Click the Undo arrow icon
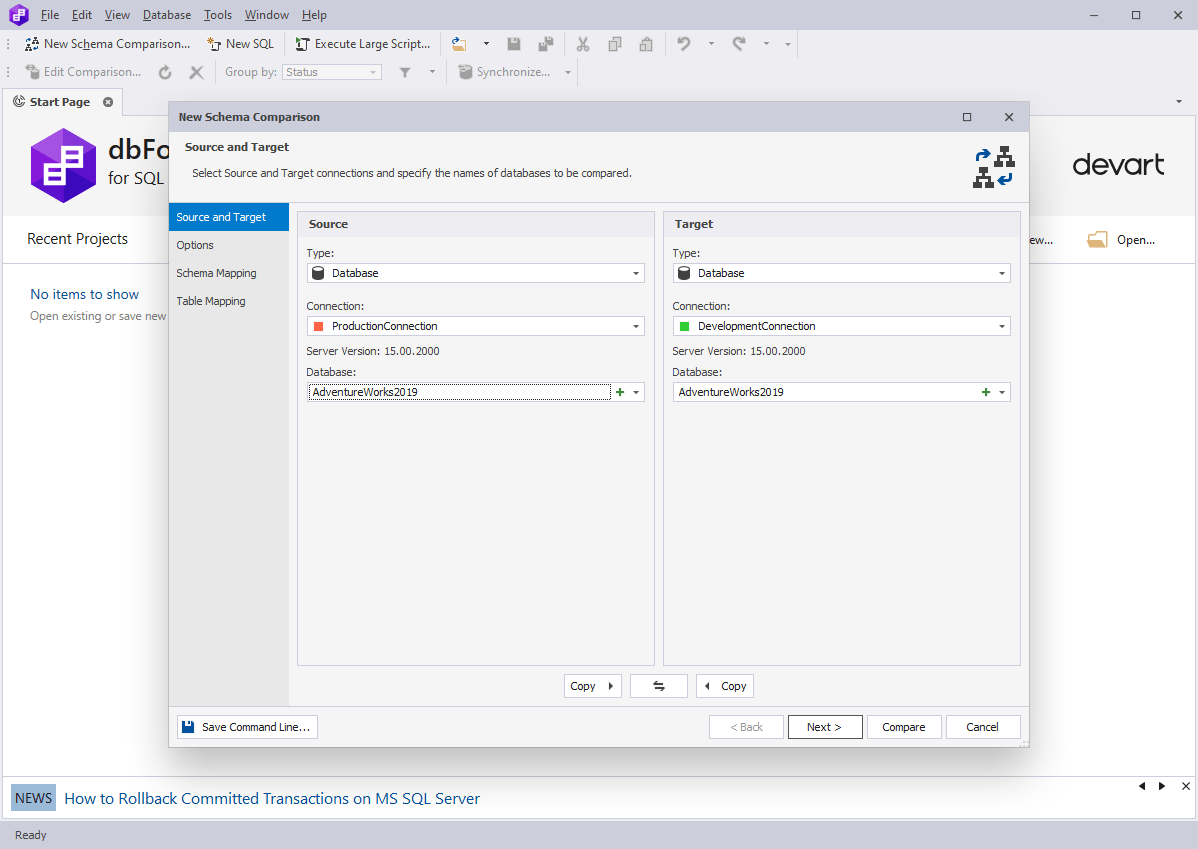The height and width of the screenshot is (849, 1198). tap(684, 44)
